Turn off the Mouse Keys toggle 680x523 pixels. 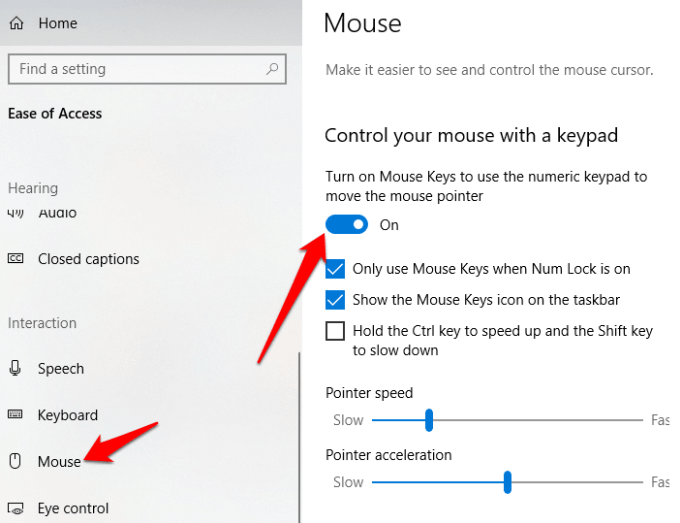click(347, 225)
